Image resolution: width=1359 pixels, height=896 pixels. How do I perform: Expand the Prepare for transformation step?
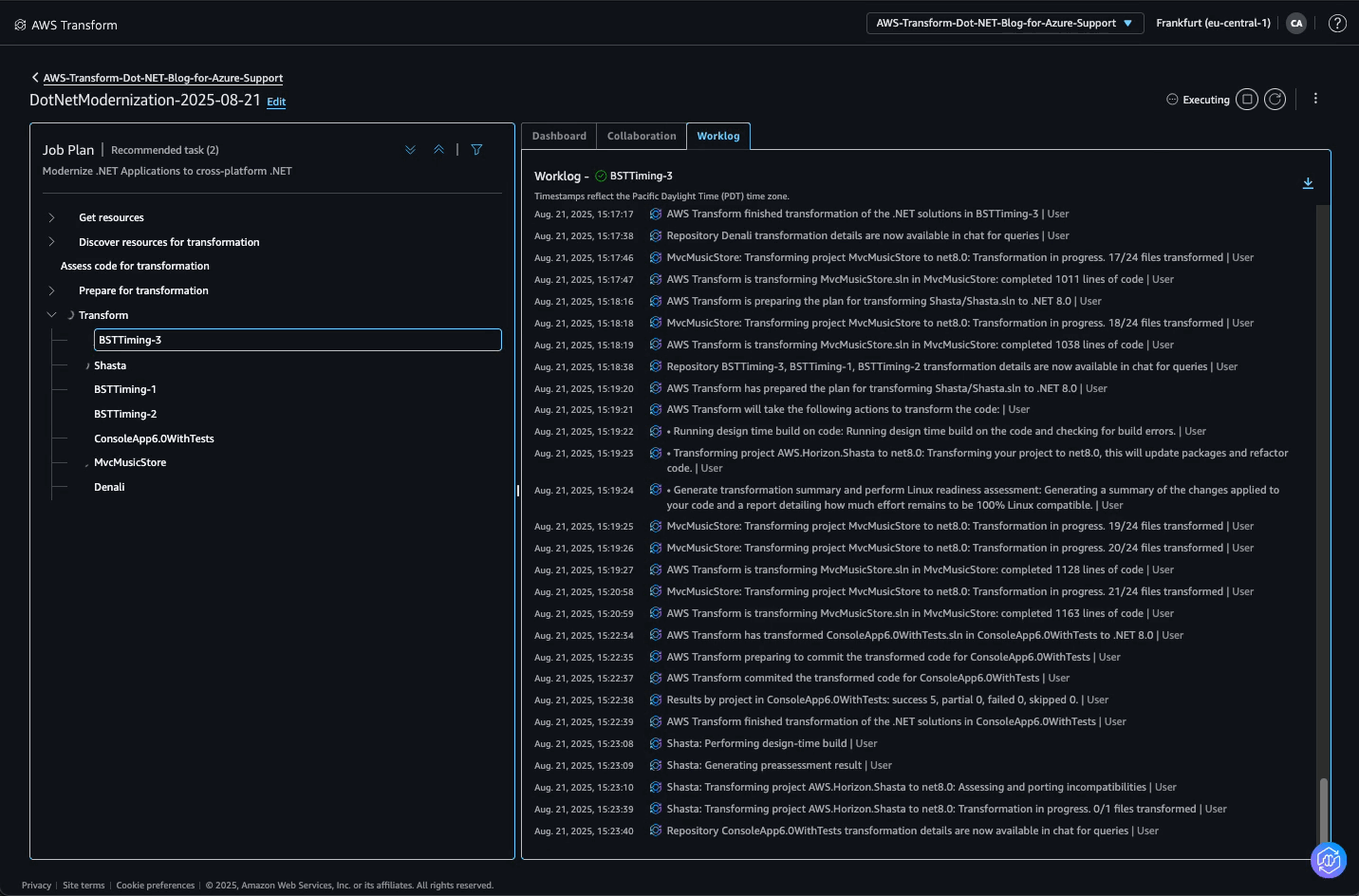[50, 290]
